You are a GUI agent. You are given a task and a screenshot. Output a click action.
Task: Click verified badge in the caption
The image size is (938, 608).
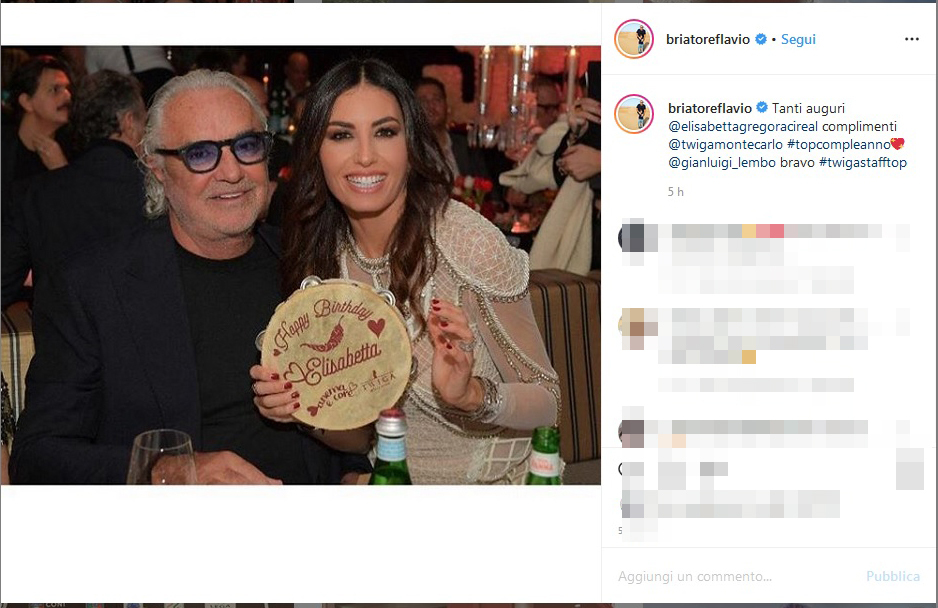point(762,107)
